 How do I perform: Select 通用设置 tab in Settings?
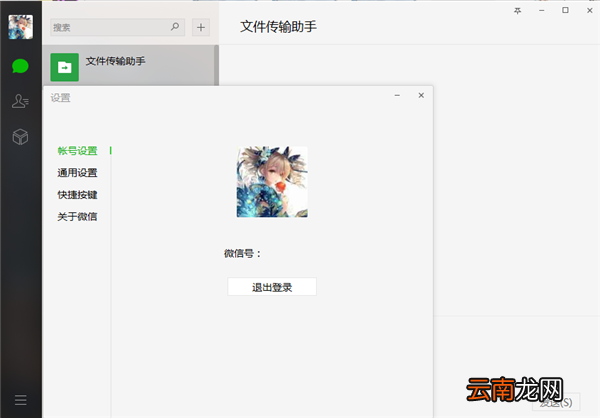(77, 173)
